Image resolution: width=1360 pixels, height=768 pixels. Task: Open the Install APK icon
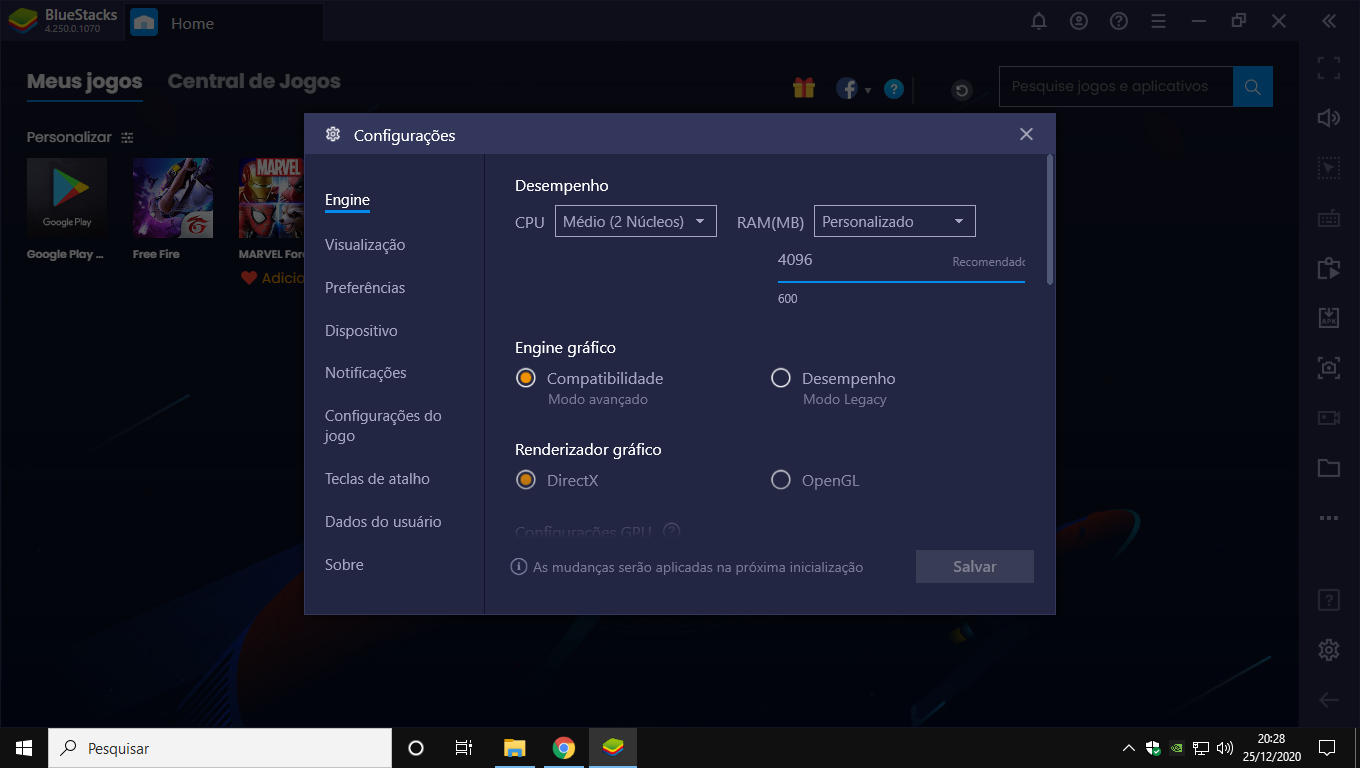tap(1328, 318)
